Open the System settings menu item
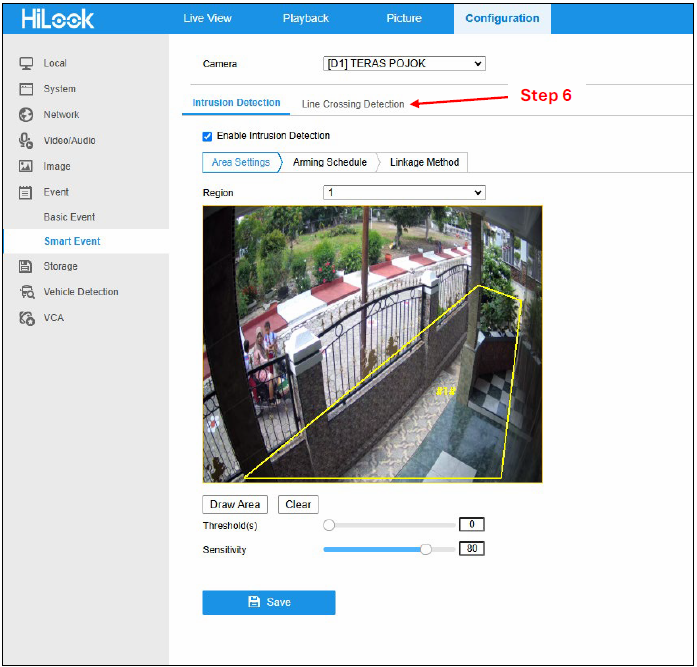Viewport: 697px width, 667px height. point(60,89)
